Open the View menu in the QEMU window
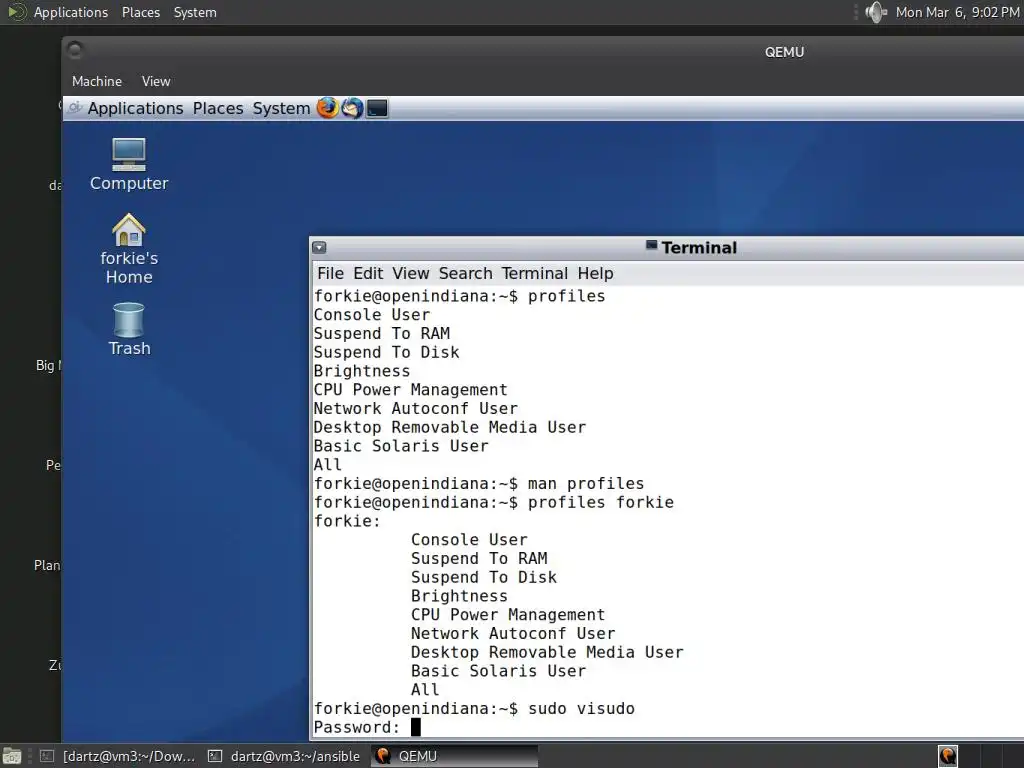This screenshot has height=768, width=1024. click(x=156, y=81)
